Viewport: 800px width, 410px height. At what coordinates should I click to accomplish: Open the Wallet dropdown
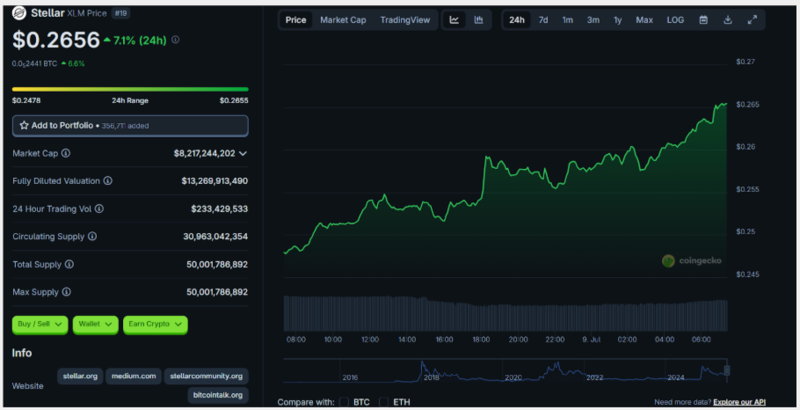(96, 324)
